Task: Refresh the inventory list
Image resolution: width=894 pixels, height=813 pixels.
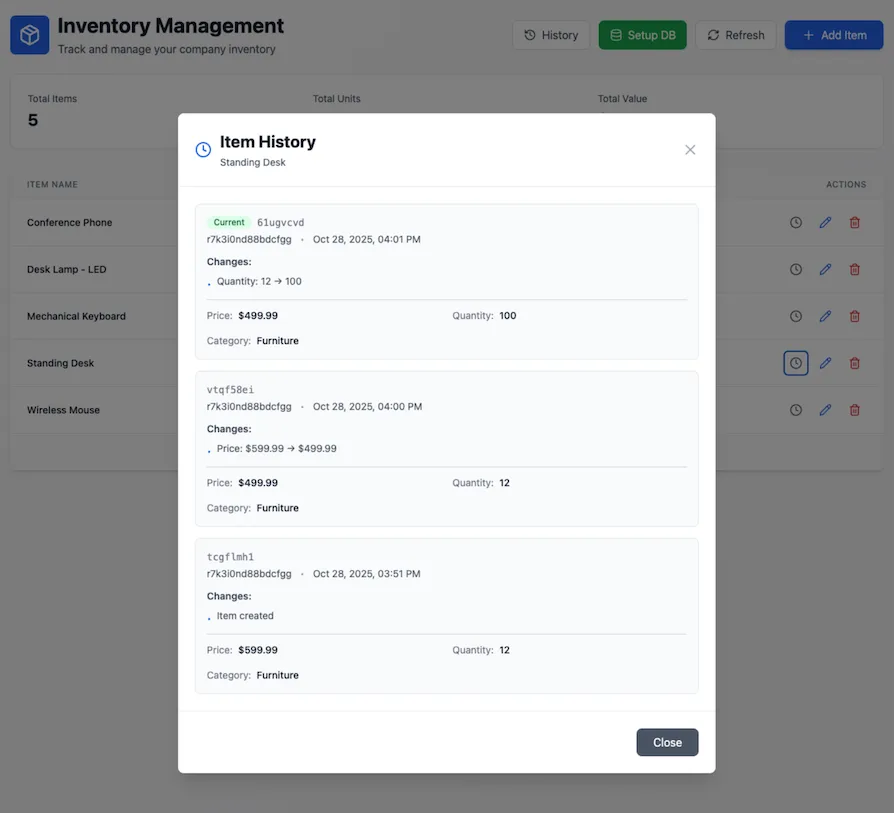Action: (x=735, y=35)
